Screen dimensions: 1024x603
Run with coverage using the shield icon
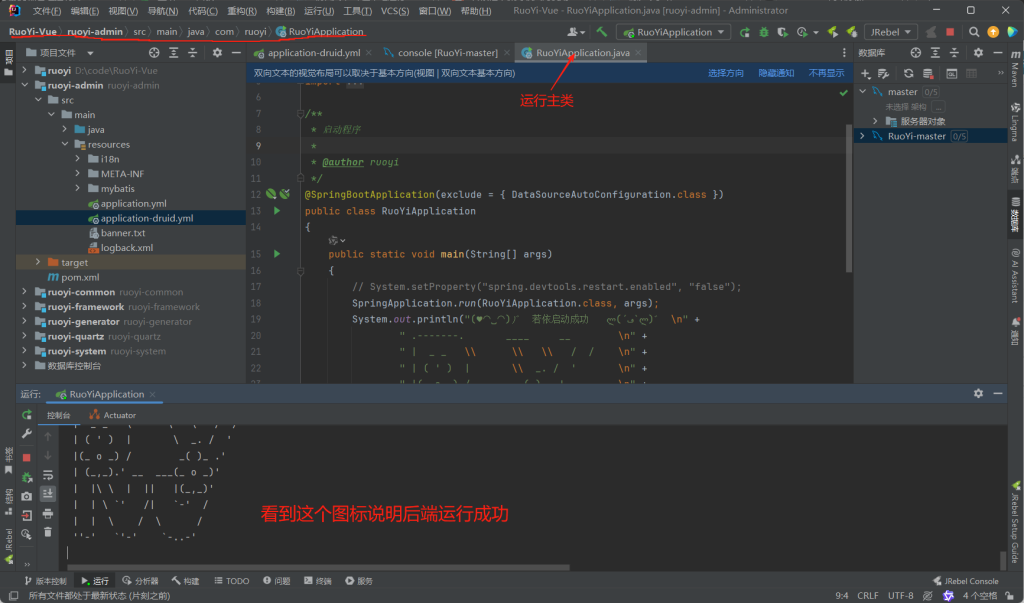click(782, 32)
